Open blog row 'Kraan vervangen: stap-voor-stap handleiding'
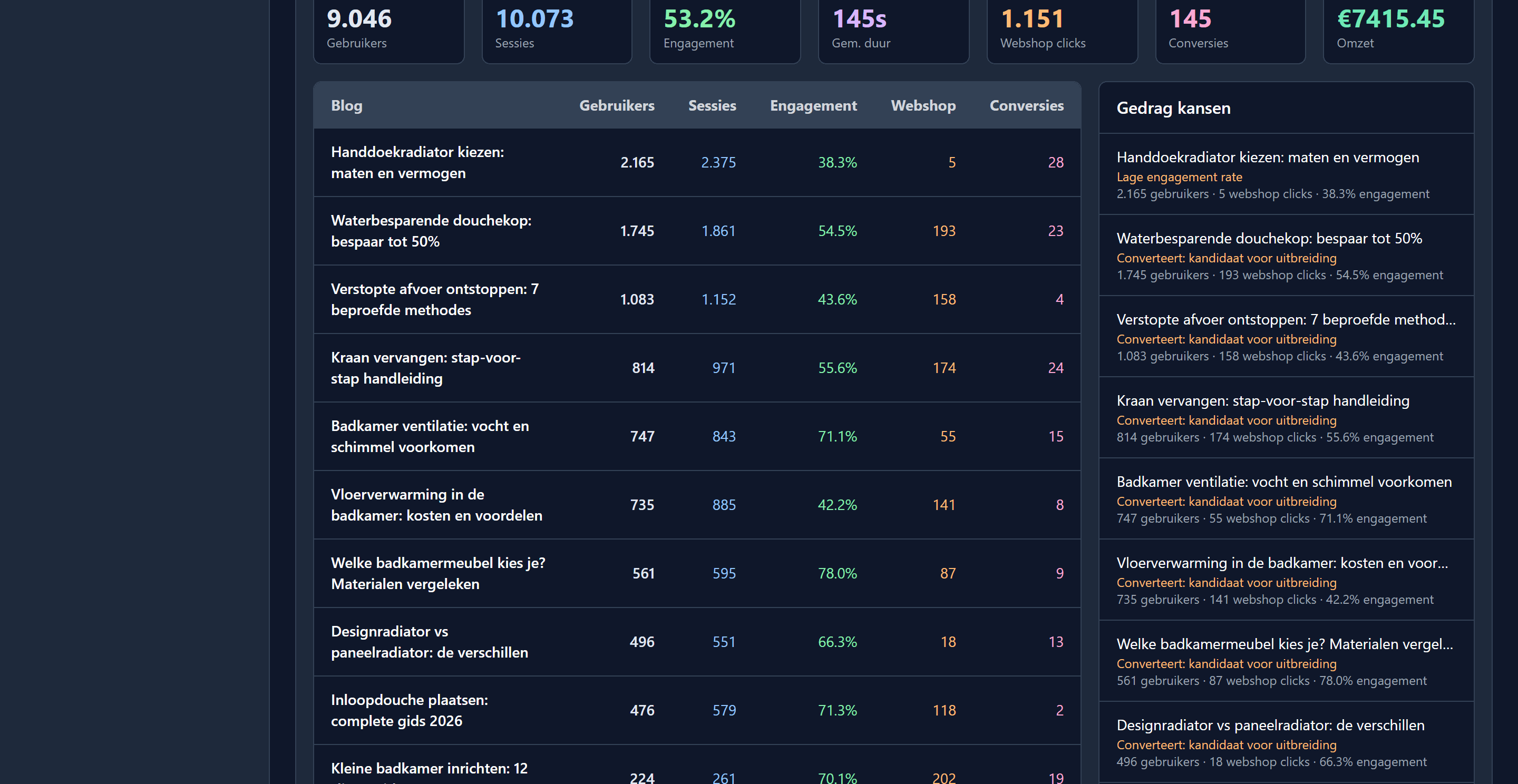This screenshot has width=1518, height=784. click(x=697, y=368)
